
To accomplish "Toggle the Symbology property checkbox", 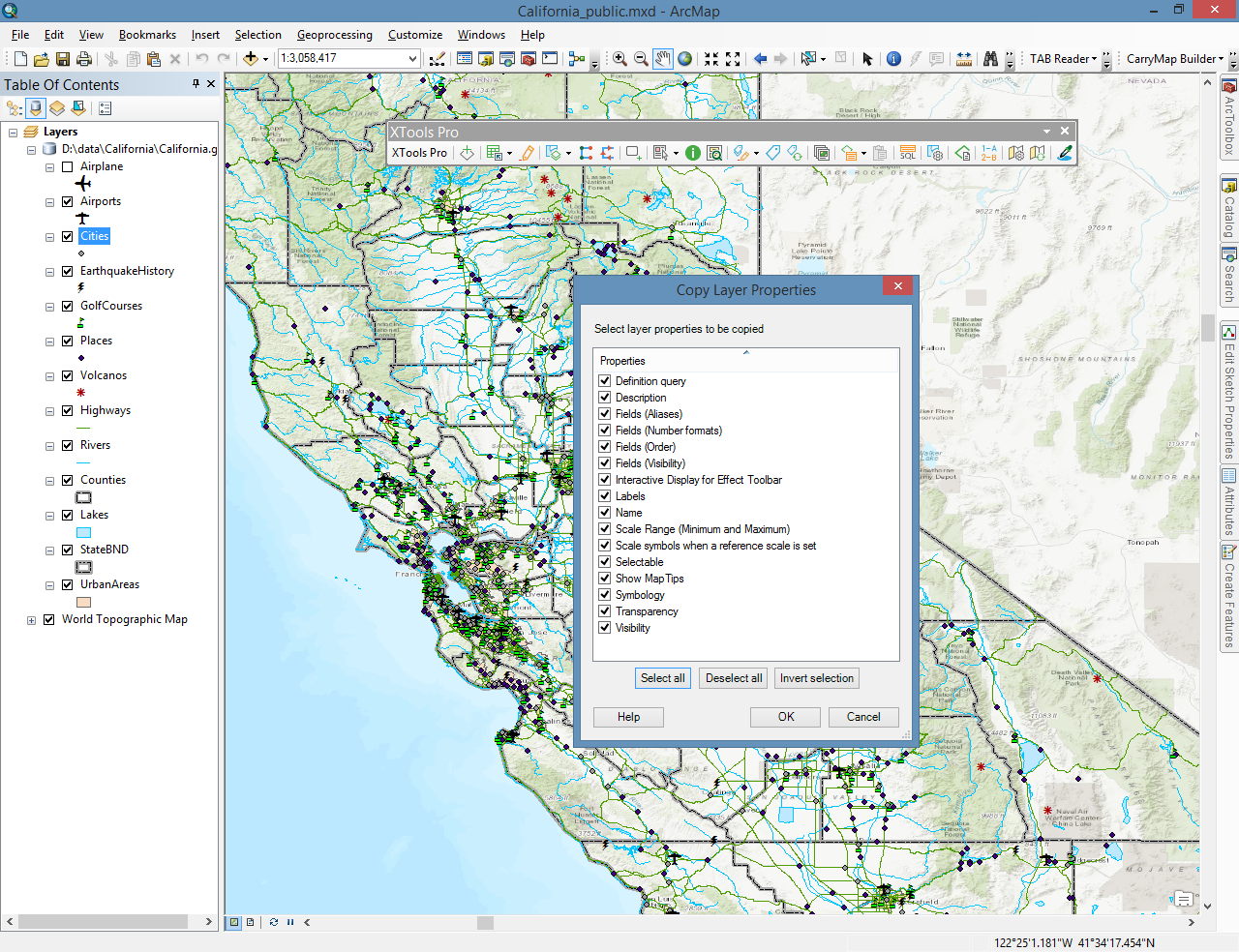I will [604, 595].
